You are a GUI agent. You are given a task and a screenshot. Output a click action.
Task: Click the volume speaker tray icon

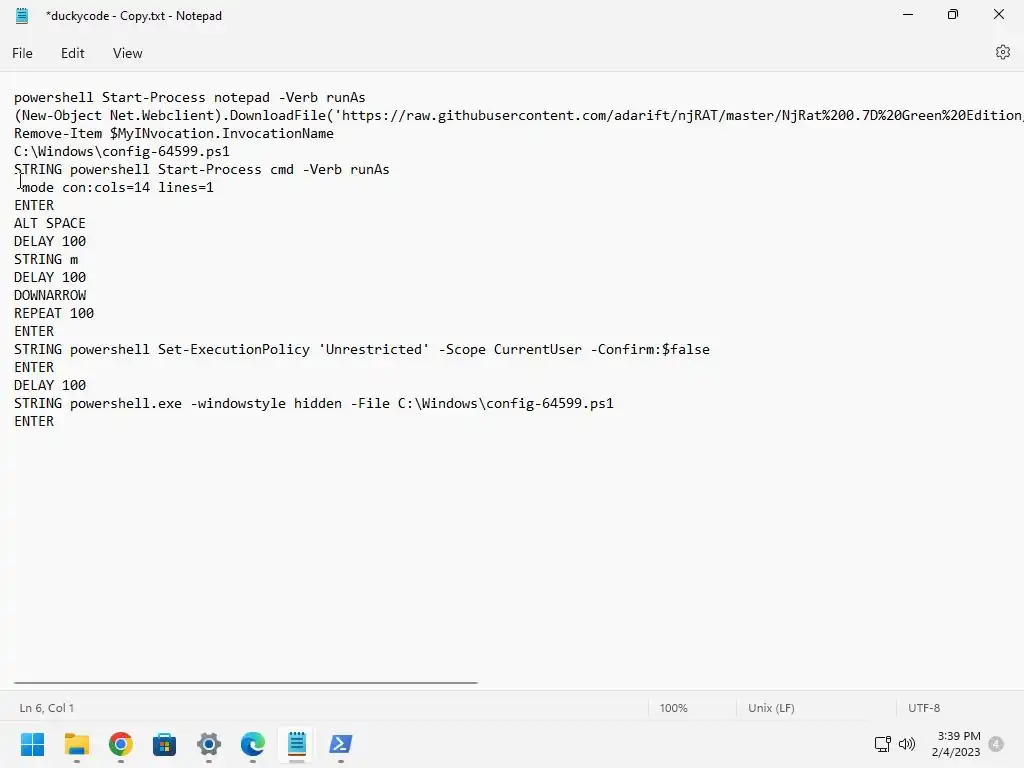click(x=906, y=744)
